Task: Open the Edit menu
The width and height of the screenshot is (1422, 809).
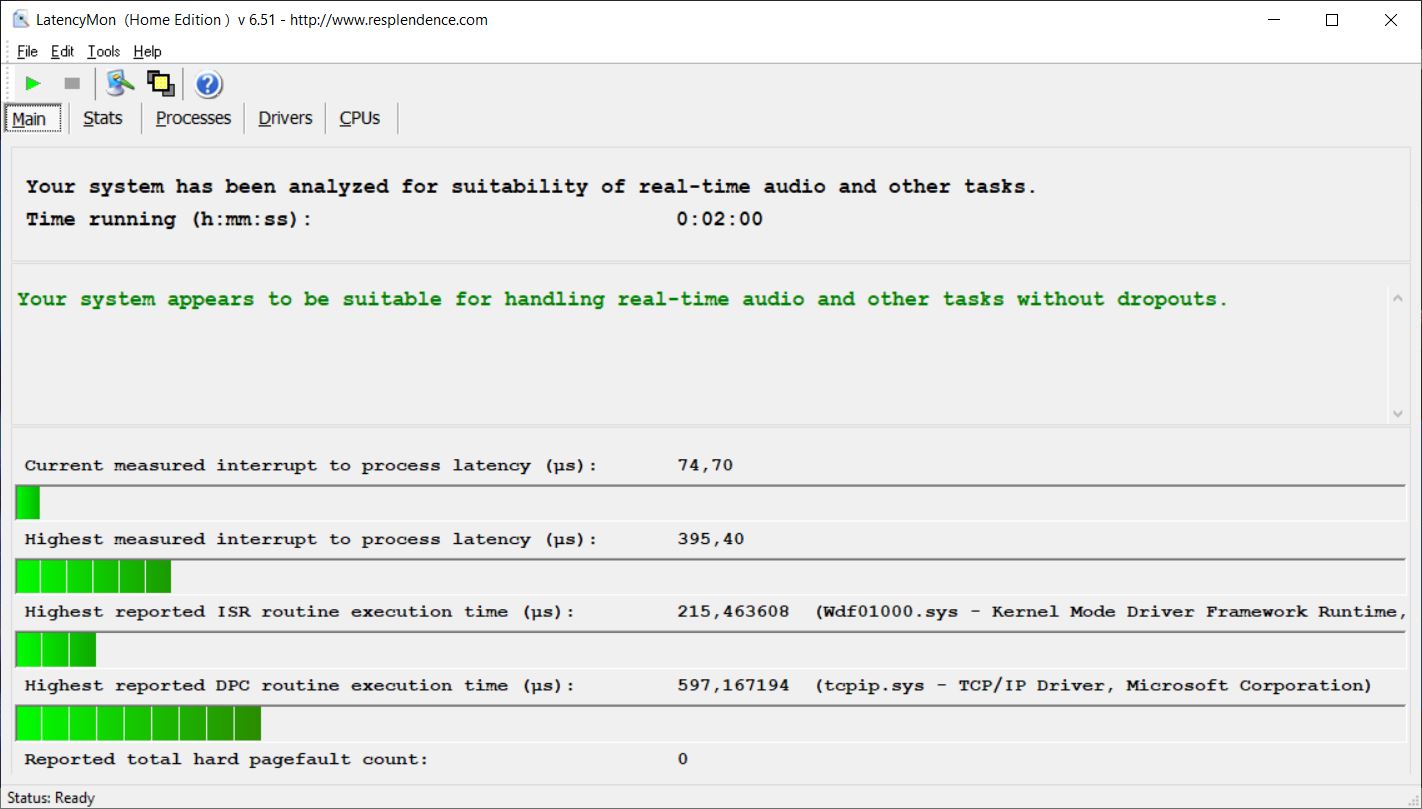Action: (x=63, y=52)
